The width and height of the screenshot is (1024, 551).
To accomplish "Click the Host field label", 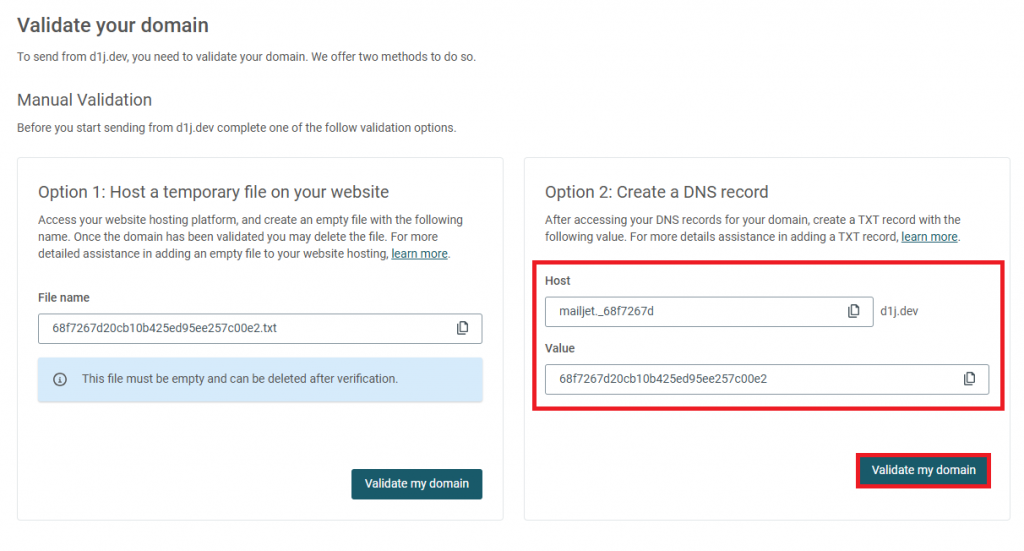I will pos(558,281).
